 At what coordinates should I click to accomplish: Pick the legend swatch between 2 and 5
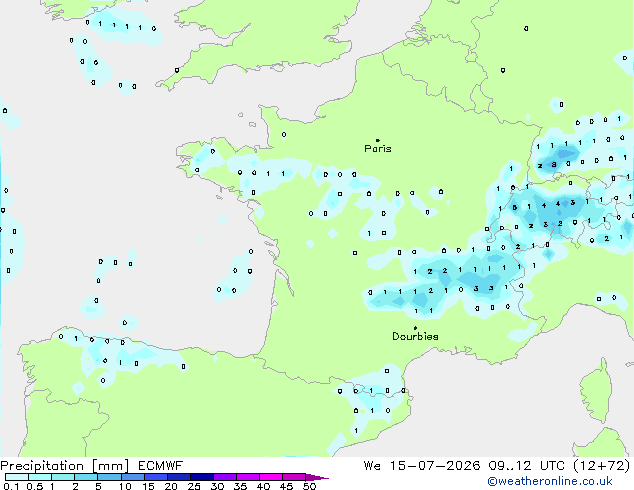coord(86,477)
